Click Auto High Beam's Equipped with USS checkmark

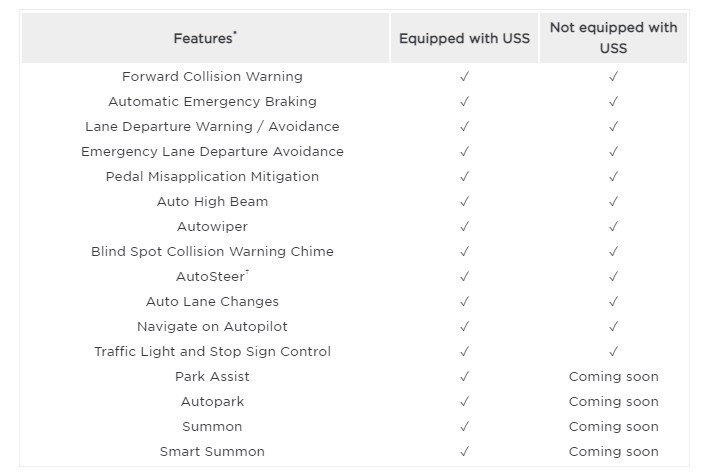[464, 201]
